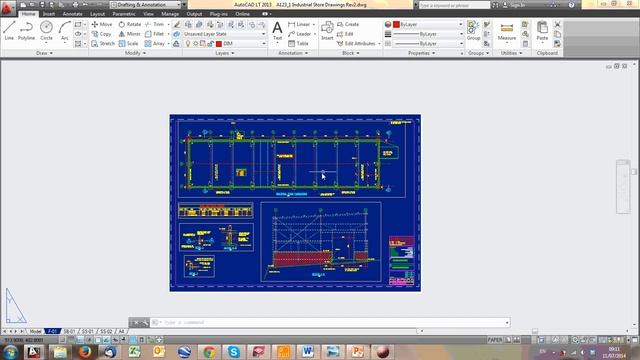This screenshot has width=640, height=360.
Task: Select the Text annotation tool
Action: 277,31
